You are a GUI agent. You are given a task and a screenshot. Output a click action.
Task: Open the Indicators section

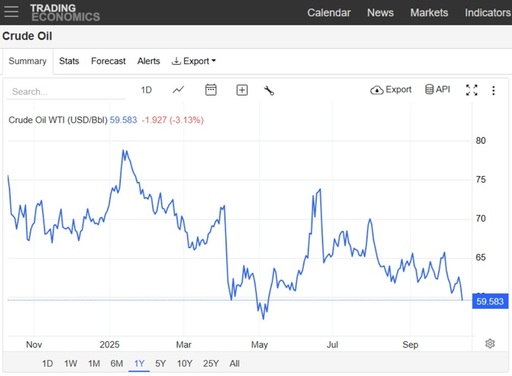coord(488,13)
